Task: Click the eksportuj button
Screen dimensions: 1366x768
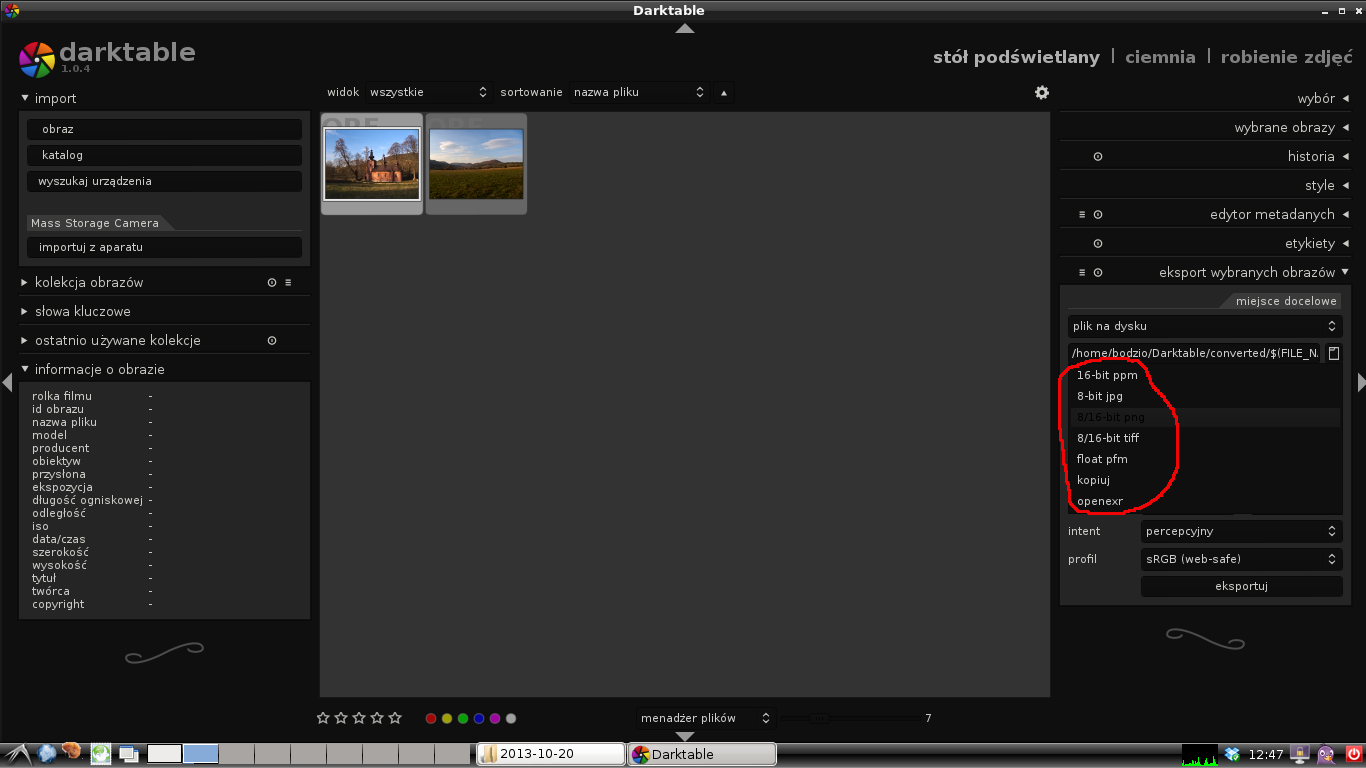Action: [x=1240, y=586]
